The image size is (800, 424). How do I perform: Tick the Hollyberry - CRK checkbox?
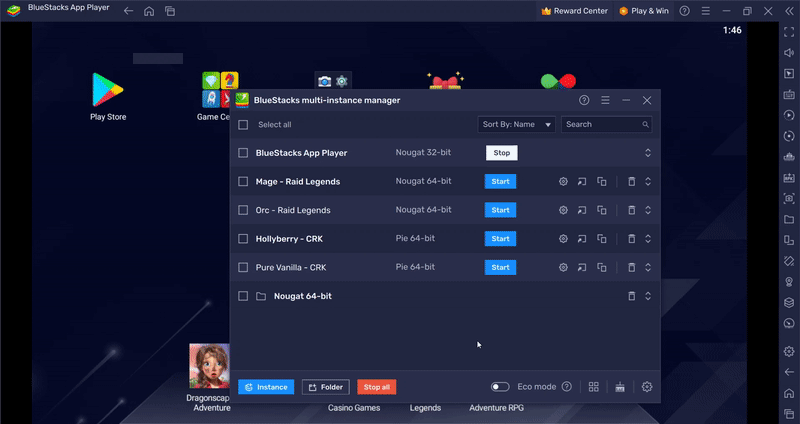click(243, 239)
